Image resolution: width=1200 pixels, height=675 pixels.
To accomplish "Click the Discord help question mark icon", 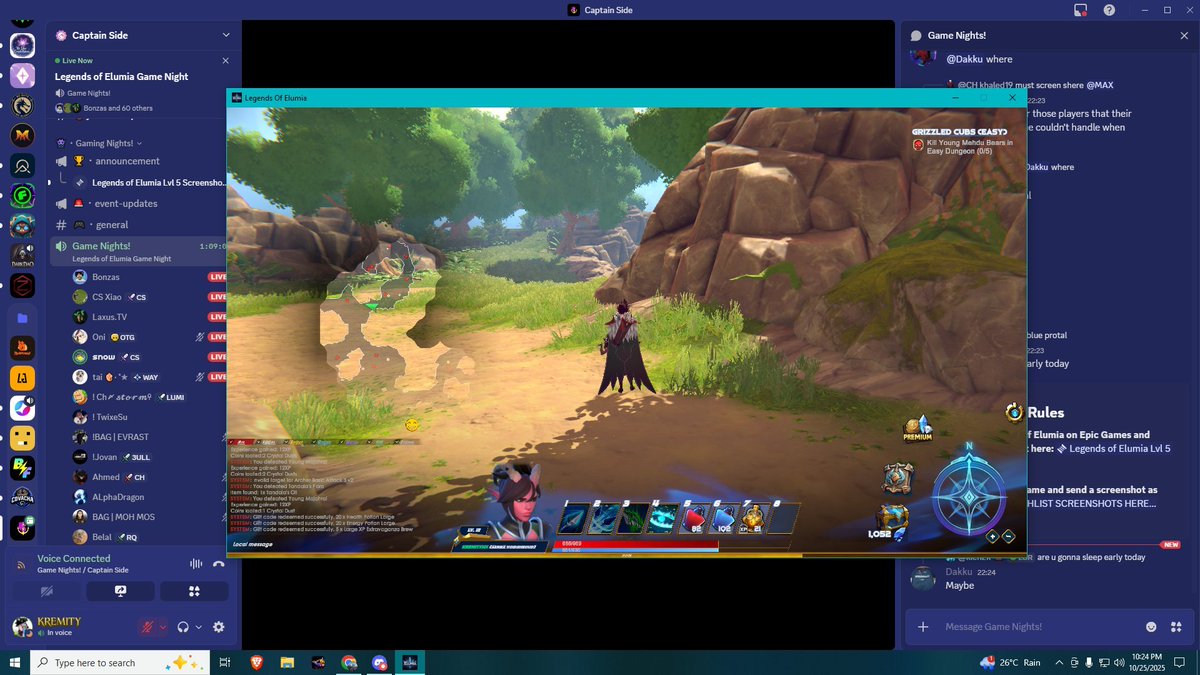I will (1109, 10).
